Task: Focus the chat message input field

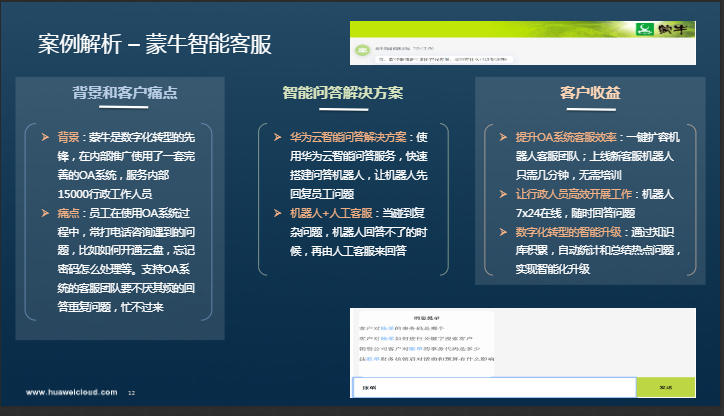Action: click(495, 387)
